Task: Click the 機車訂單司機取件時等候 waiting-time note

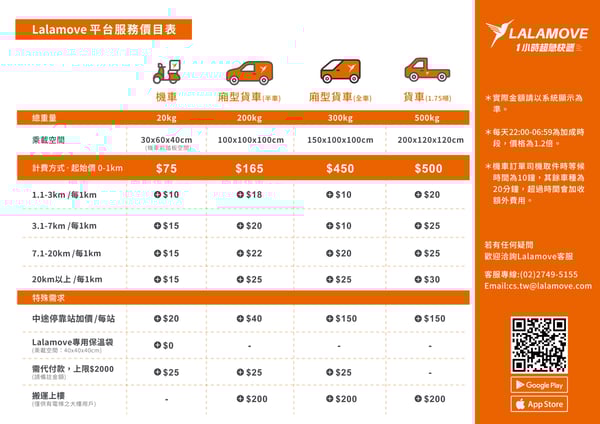Action: tap(535, 183)
